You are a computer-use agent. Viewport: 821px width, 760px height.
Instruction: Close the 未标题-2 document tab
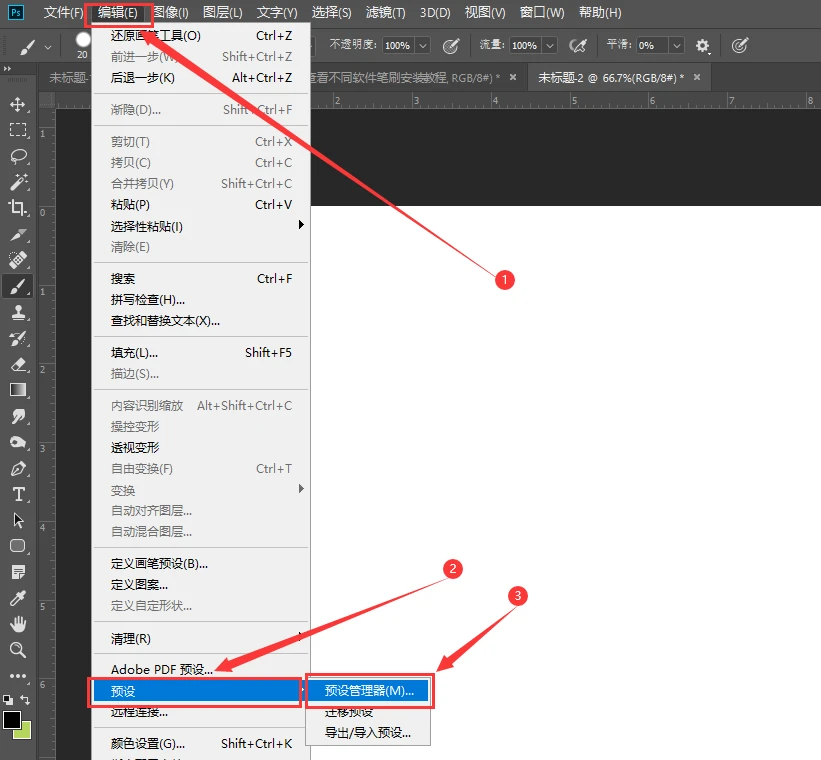coord(697,77)
